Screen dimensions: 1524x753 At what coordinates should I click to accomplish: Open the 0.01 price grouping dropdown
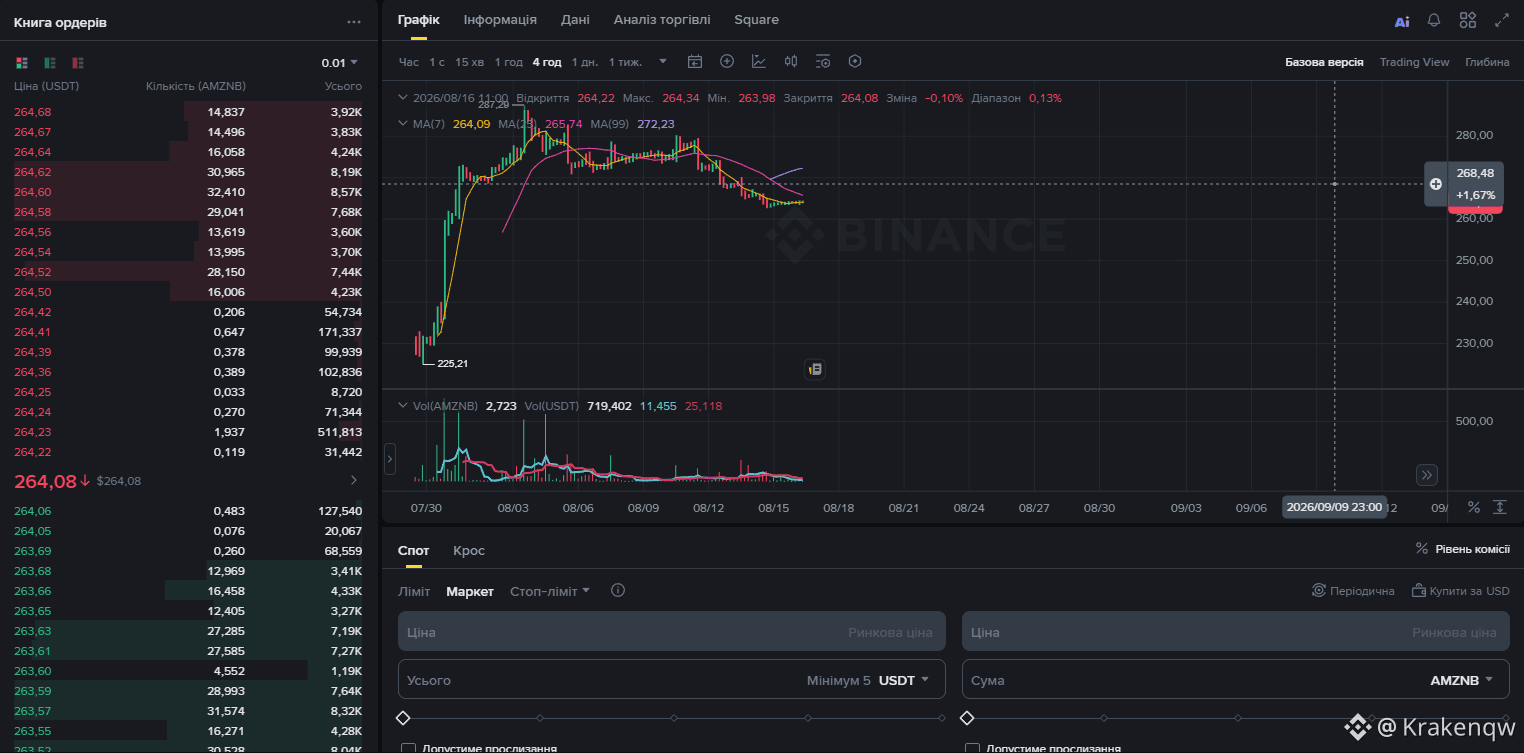(339, 63)
